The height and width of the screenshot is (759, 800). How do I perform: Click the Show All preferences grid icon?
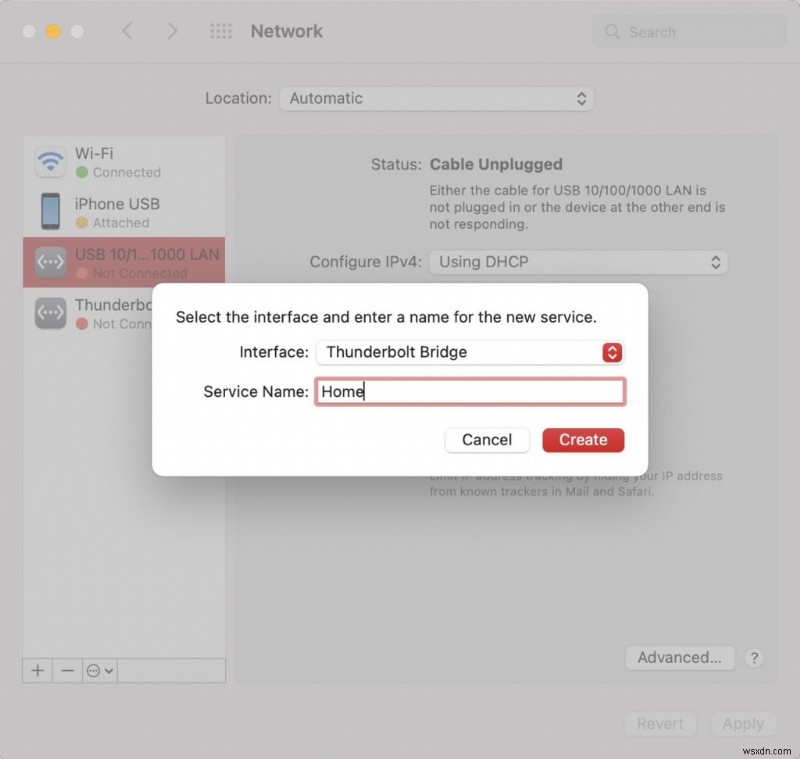[220, 31]
